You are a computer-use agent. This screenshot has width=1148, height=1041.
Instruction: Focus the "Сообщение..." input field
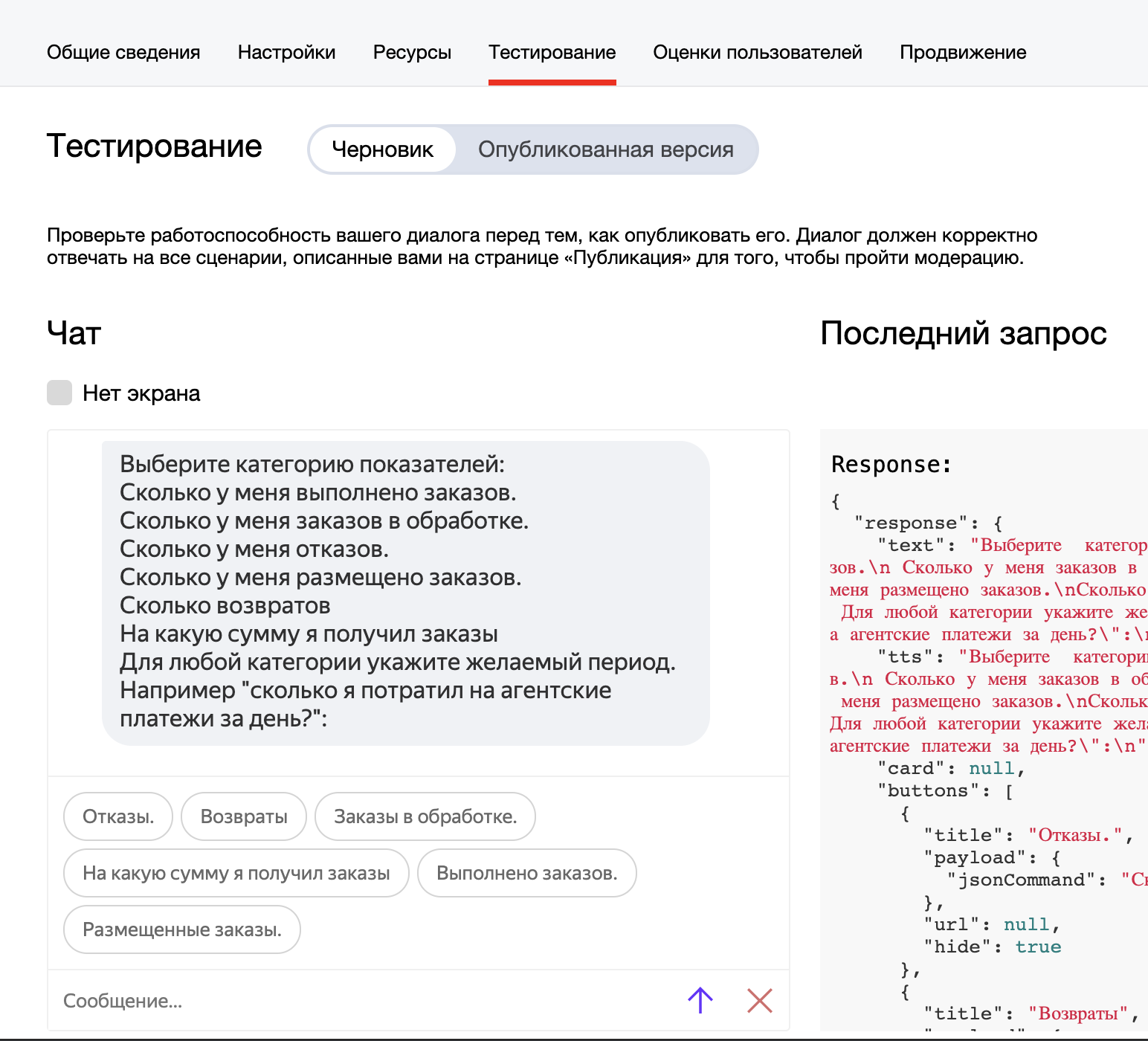click(x=364, y=1001)
